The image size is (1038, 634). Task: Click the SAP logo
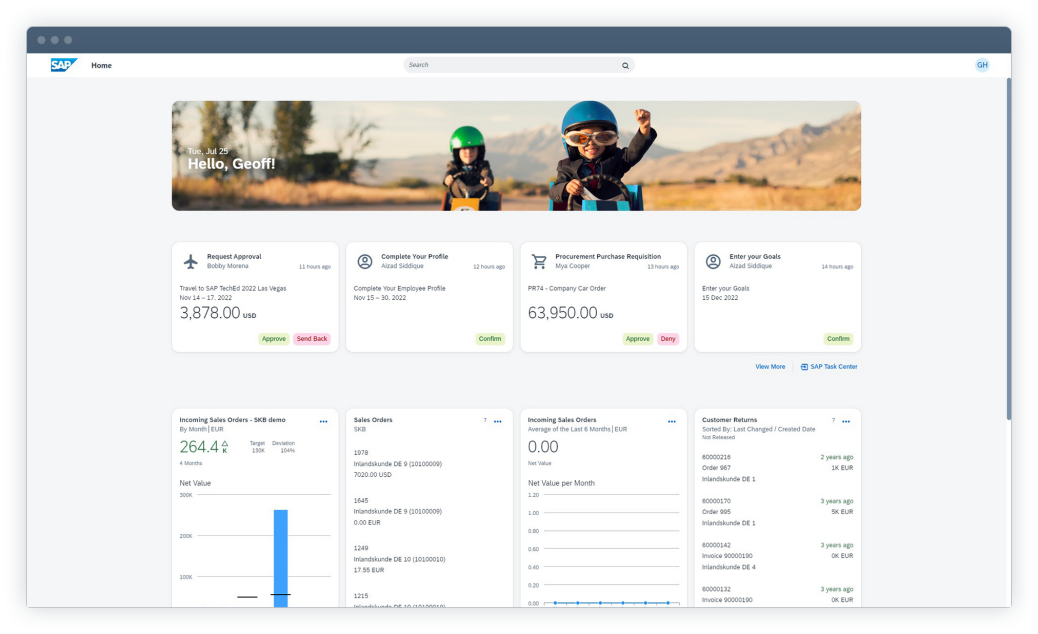pyautogui.click(x=64, y=65)
